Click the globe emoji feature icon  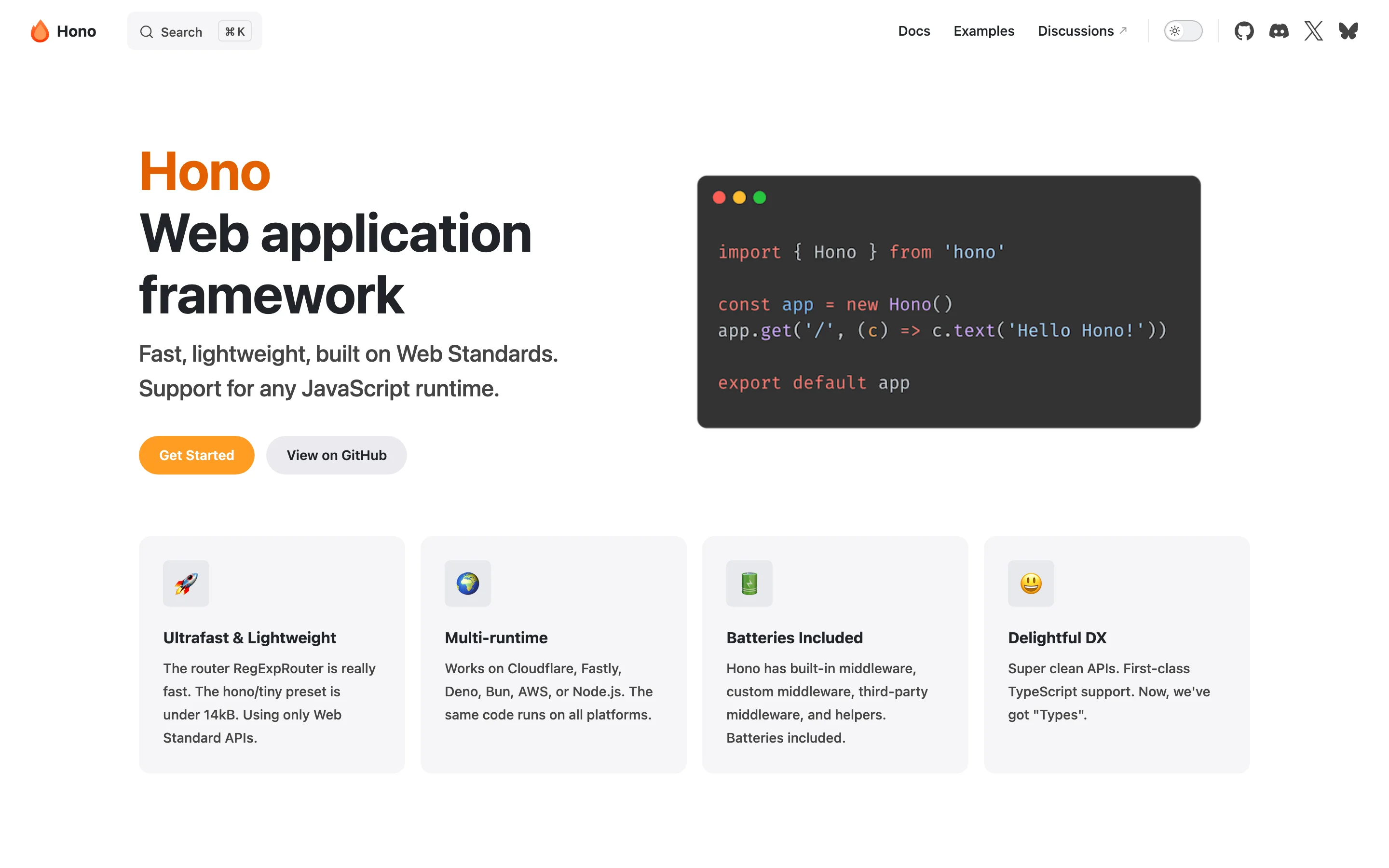point(468,583)
